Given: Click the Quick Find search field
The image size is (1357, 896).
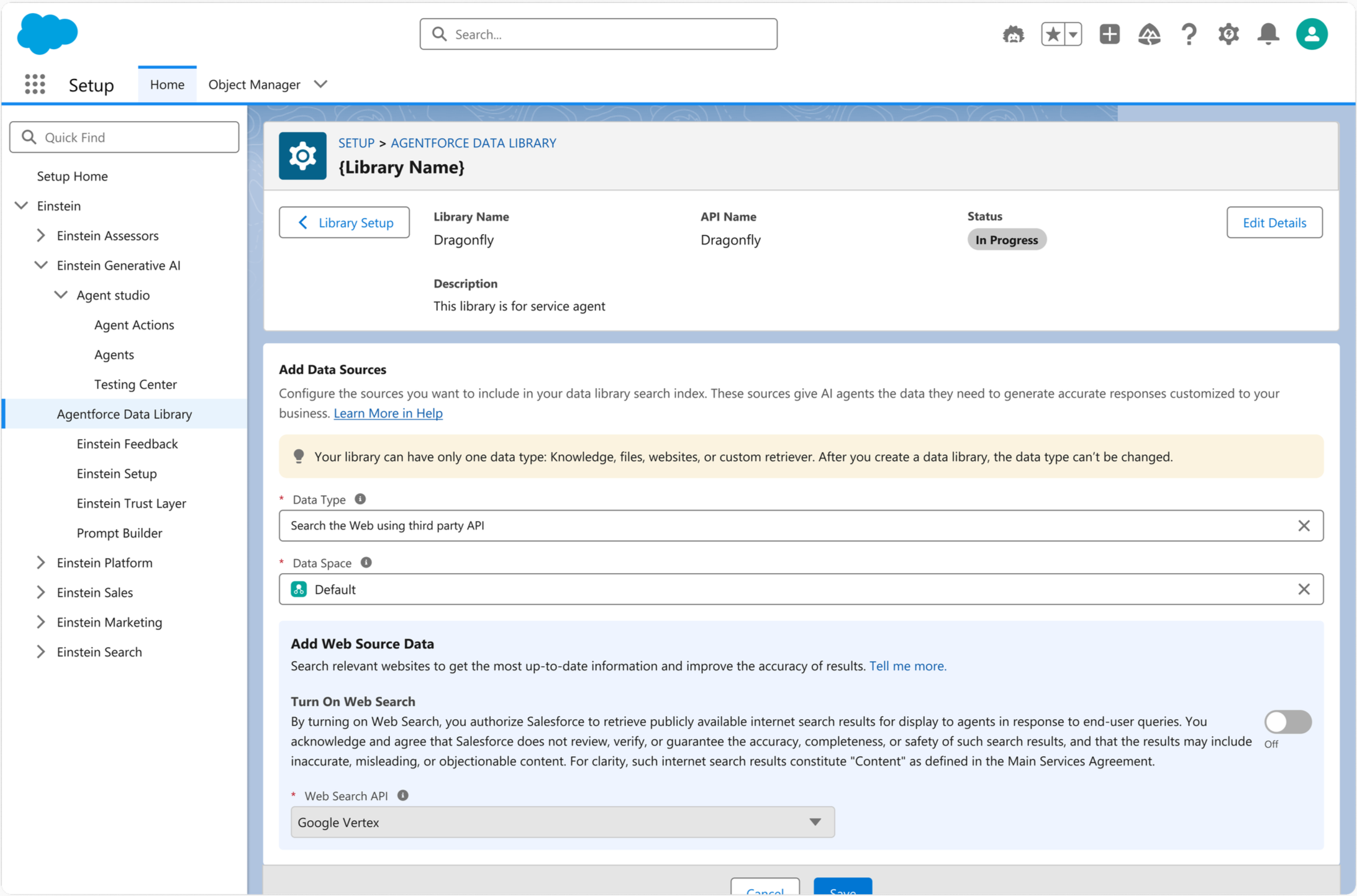Looking at the screenshot, I should coord(124,137).
